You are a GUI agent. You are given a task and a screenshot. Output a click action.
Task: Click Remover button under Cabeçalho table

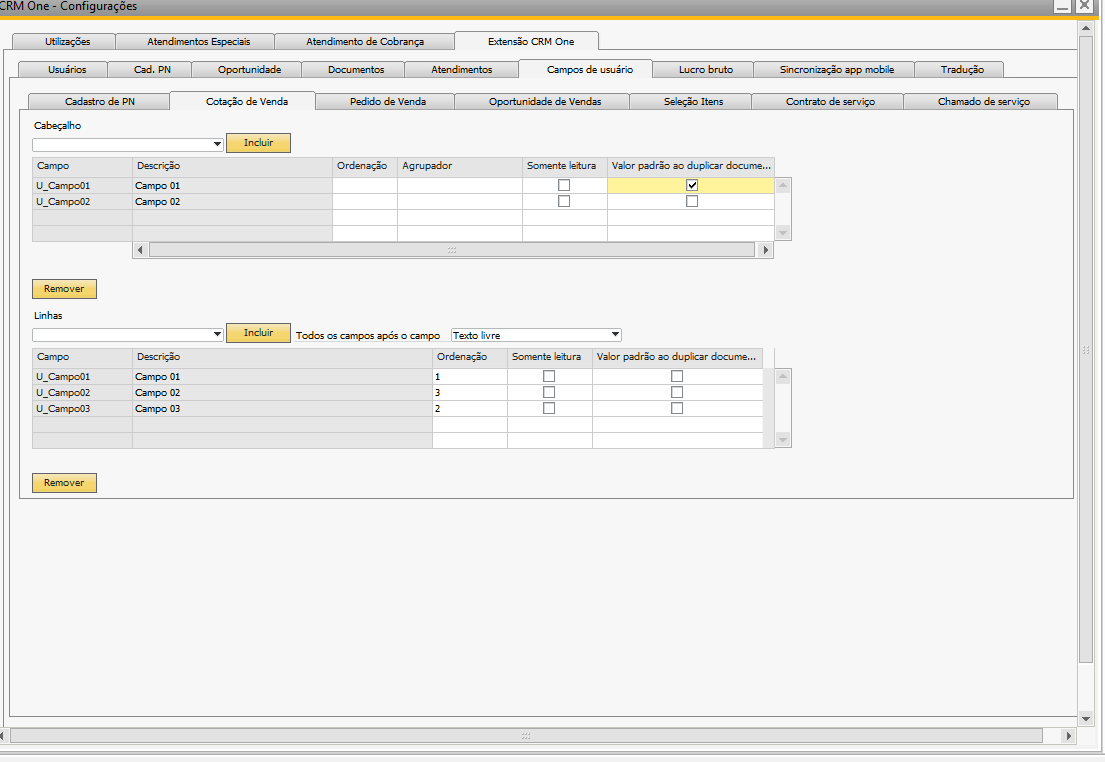(x=64, y=289)
